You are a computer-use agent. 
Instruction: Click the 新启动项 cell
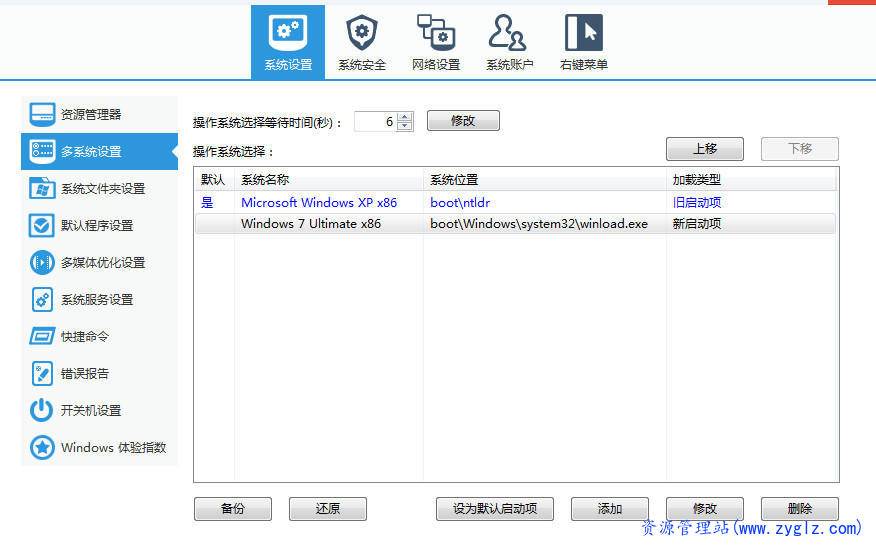(x=697, y=224)
